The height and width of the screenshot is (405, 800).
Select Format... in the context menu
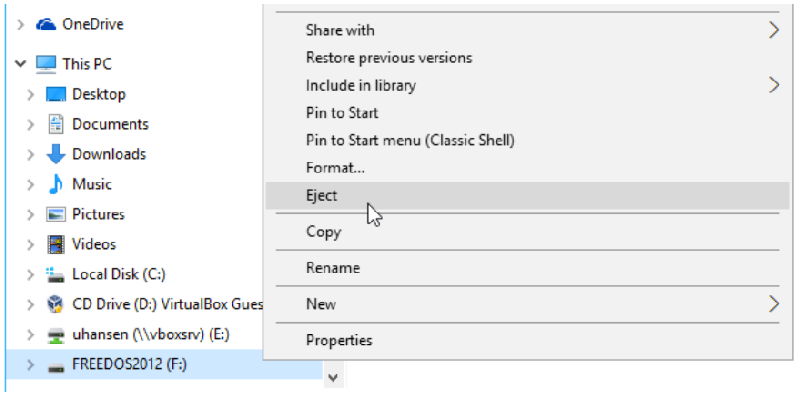click(335, 168)
